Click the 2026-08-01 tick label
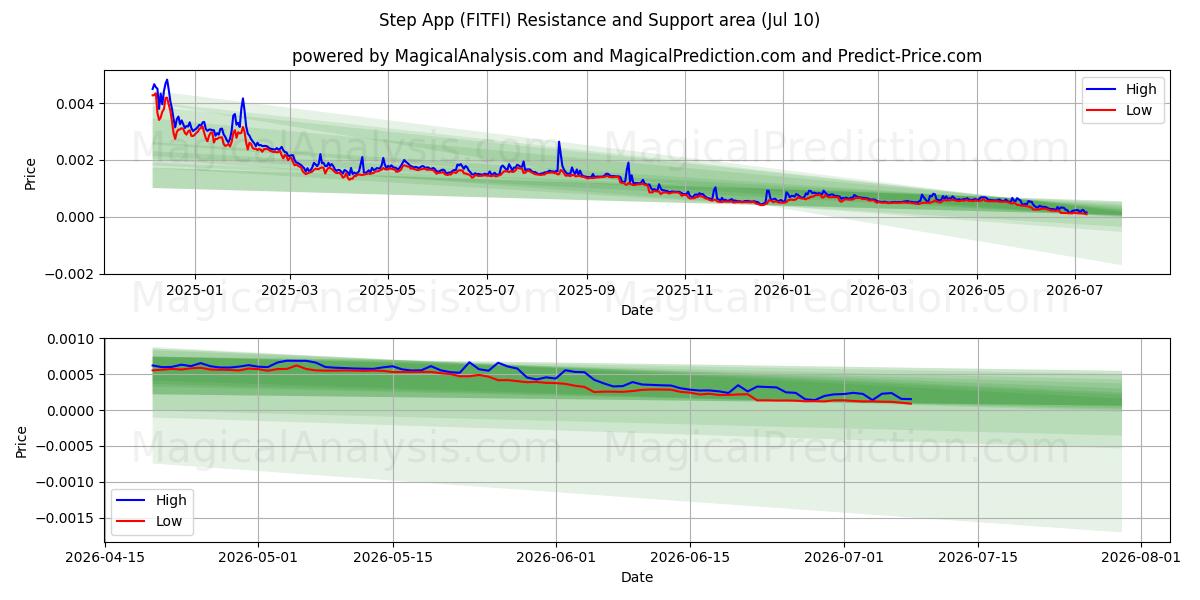 pos(1141,557)
